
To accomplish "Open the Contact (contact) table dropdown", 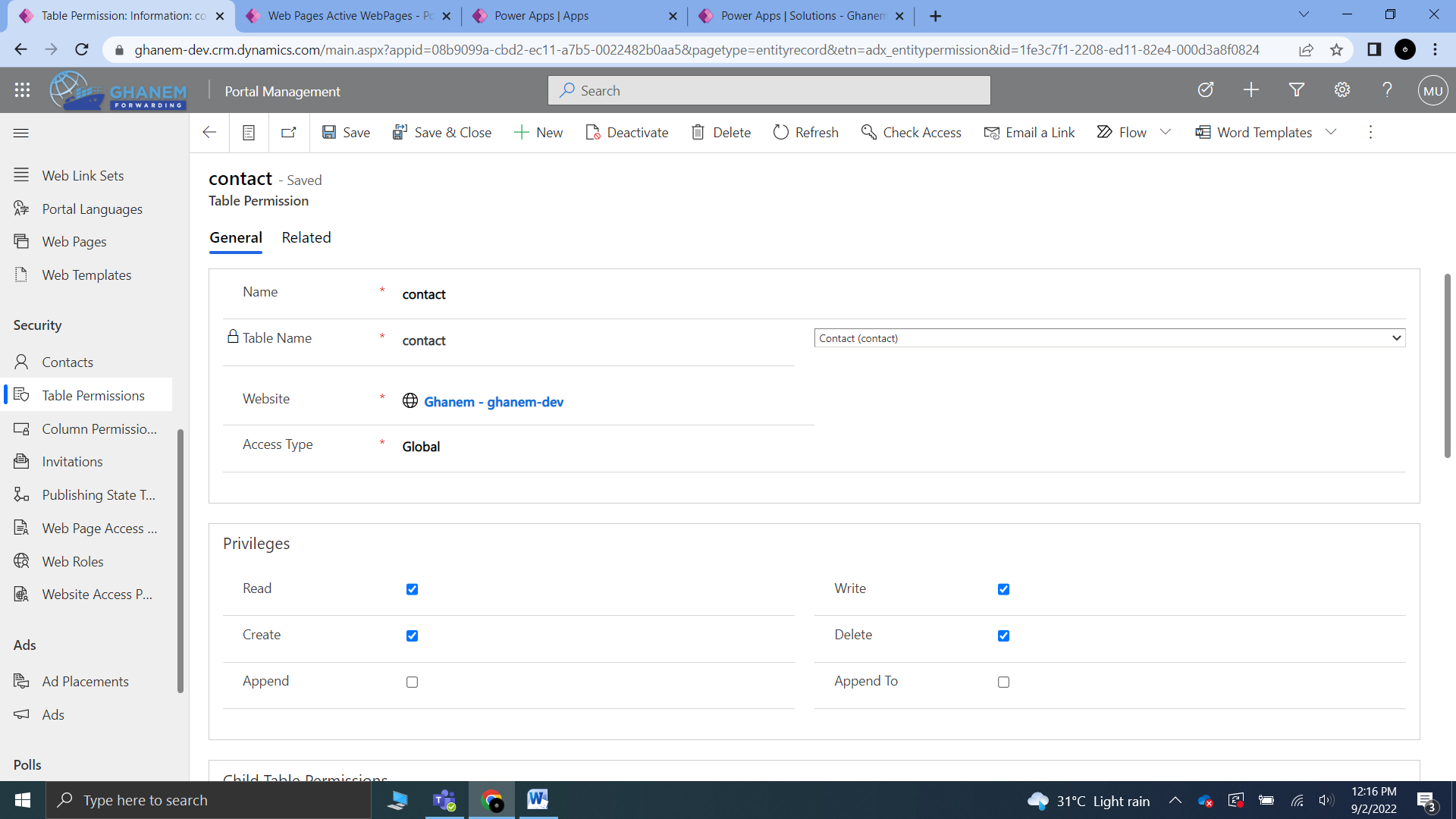I will point(1396,337).
